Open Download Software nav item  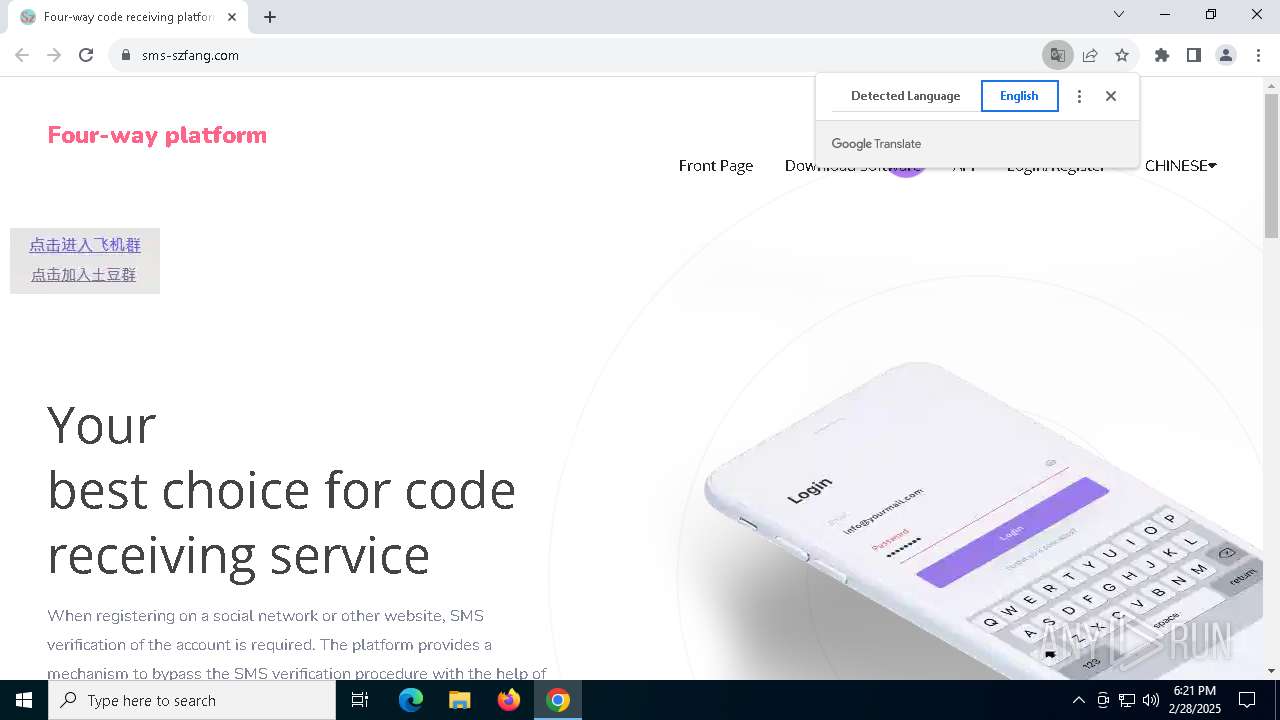click(x=853, y=166)
